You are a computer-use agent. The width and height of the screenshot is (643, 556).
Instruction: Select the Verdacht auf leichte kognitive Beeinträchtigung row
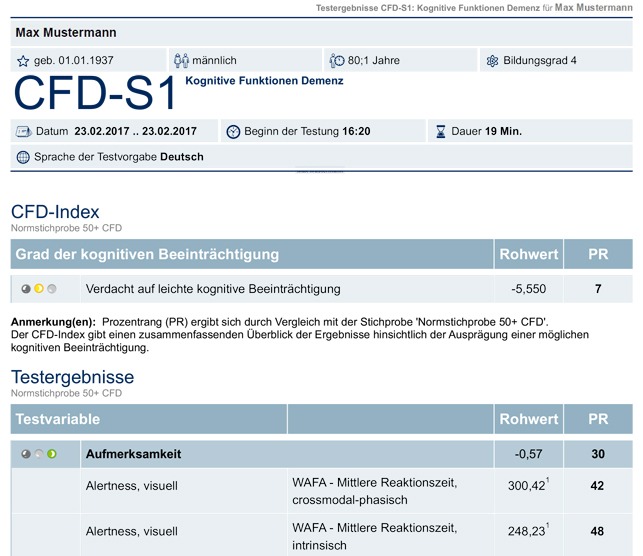pyautogui.click(x=322, y=289)
